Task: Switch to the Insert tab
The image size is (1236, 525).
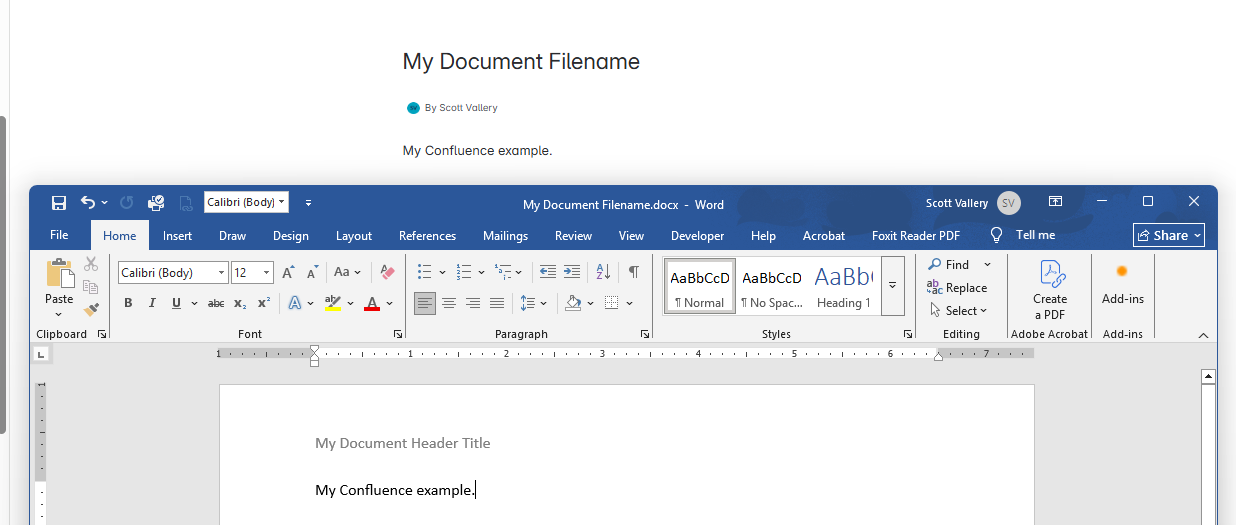Action: point(177,236)
